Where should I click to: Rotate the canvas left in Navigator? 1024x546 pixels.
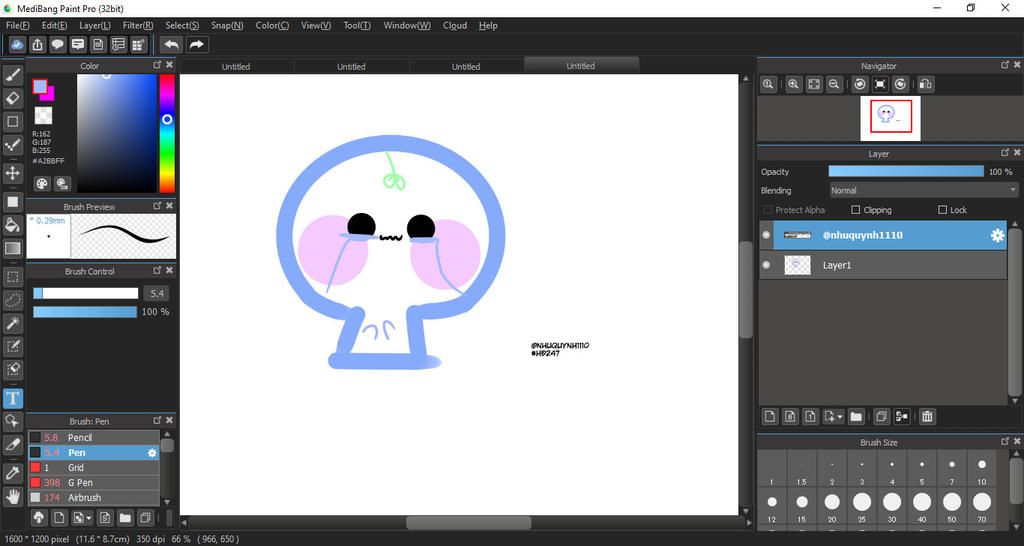860,84
